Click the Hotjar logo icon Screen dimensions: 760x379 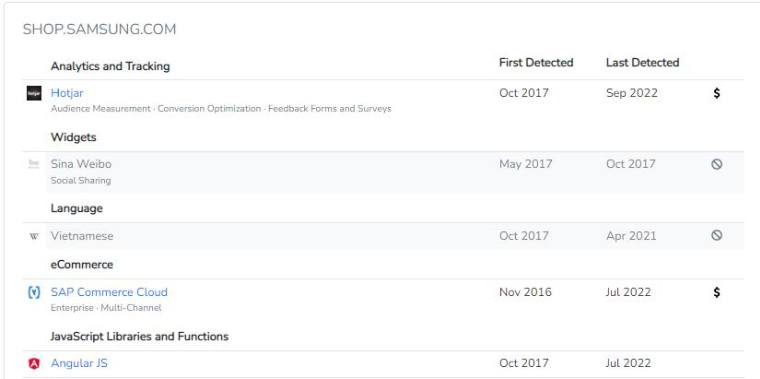coord(34,93)
